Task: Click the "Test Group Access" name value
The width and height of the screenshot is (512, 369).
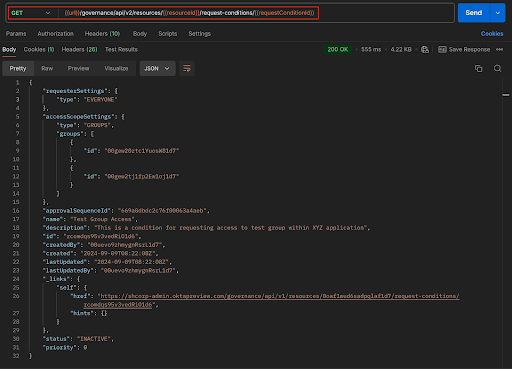Action: [x=102, y=219]
